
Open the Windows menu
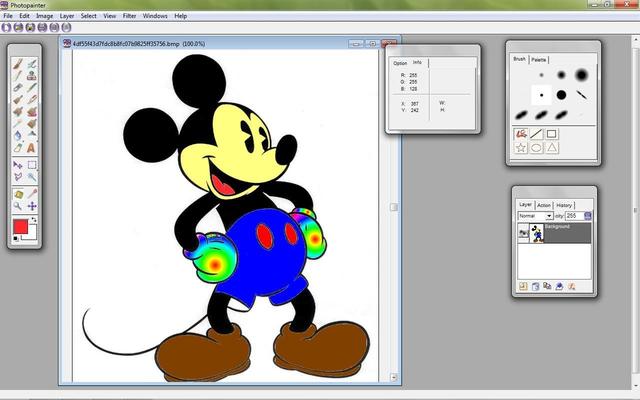[x=155, y=16]
